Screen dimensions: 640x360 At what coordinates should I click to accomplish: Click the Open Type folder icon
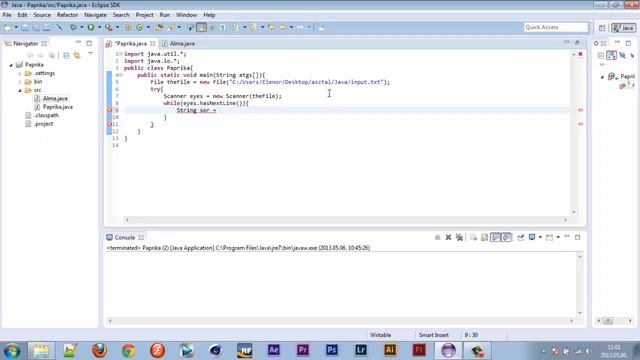click(159, 27)
